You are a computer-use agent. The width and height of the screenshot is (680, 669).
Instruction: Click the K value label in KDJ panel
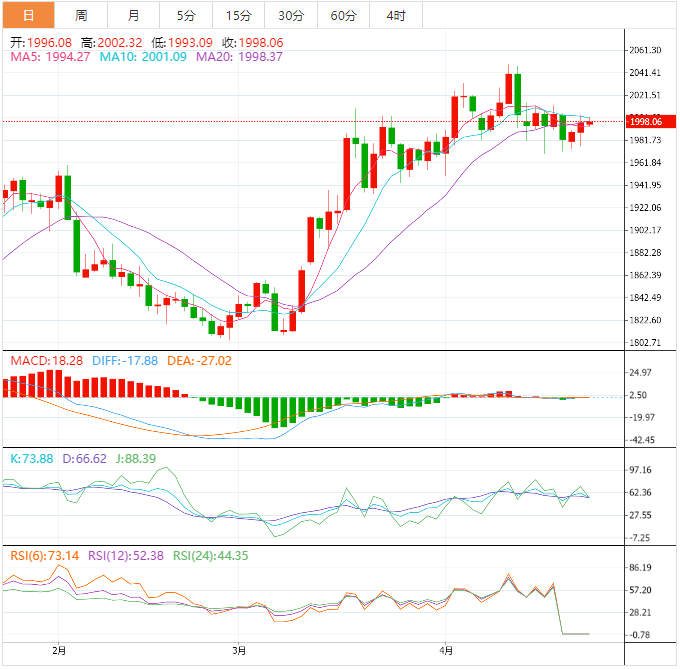(x=31, y=457)
